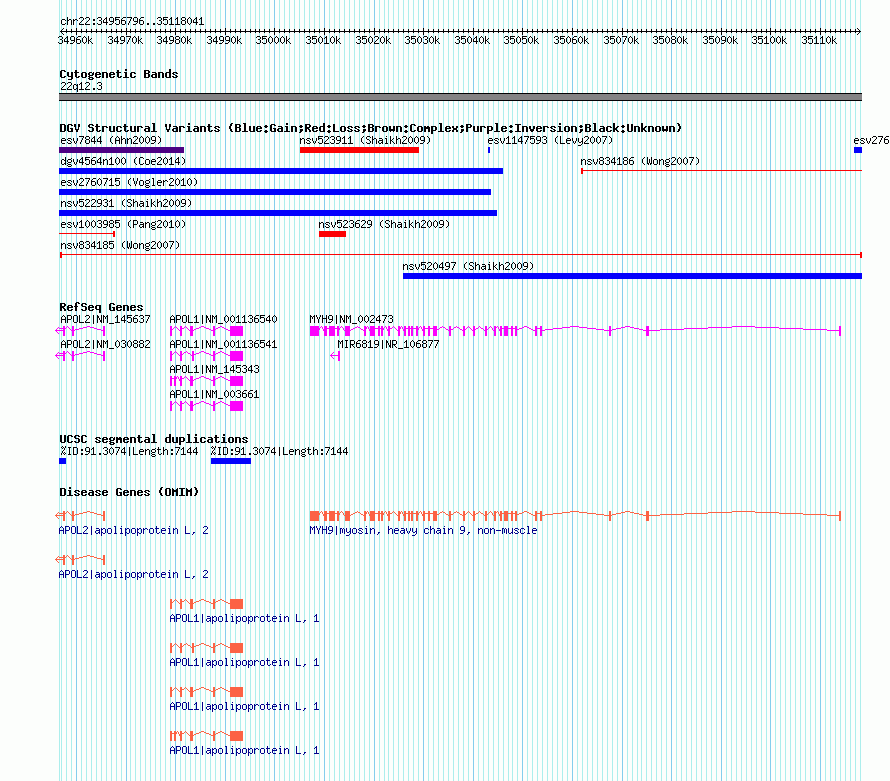Click the esv7844 (Ahn2009) purple variant bar
The image size is (890, 781).
coord(121,150)
